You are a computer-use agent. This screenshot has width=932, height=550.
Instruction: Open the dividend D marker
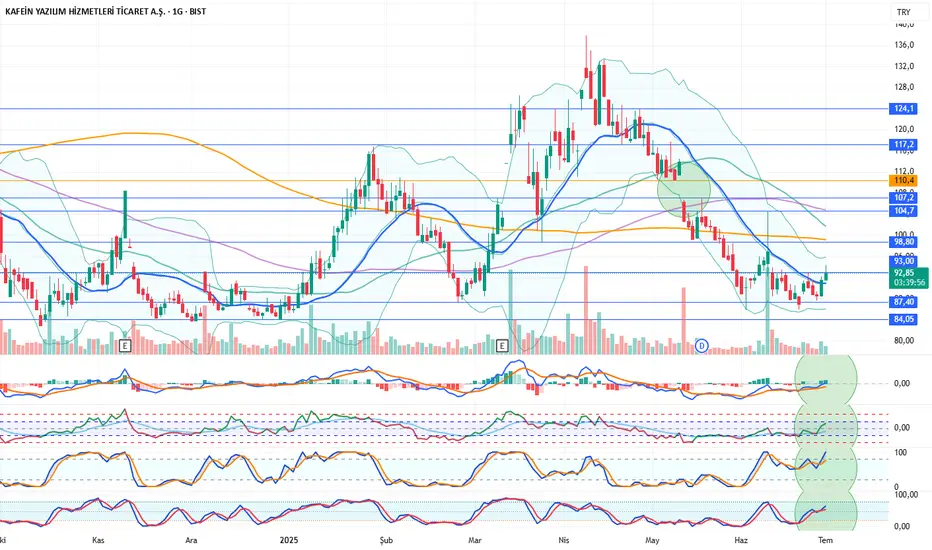(702, 345)
